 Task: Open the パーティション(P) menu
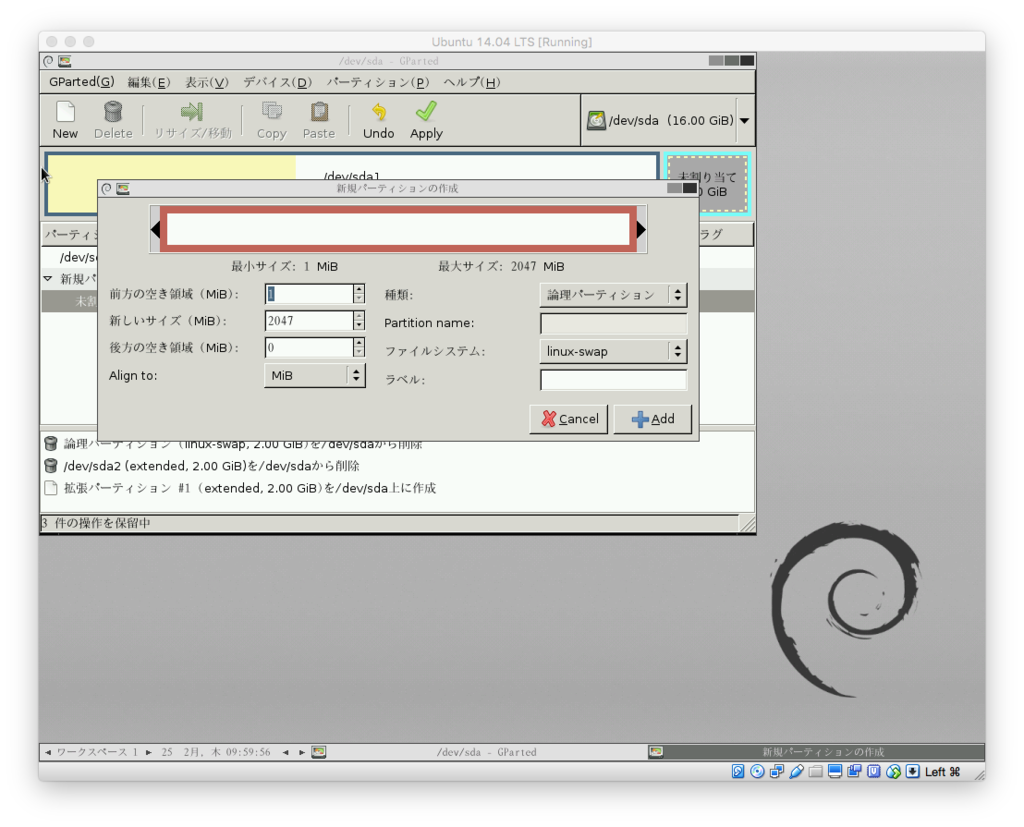pyautogui.click(x=377, y=82)
